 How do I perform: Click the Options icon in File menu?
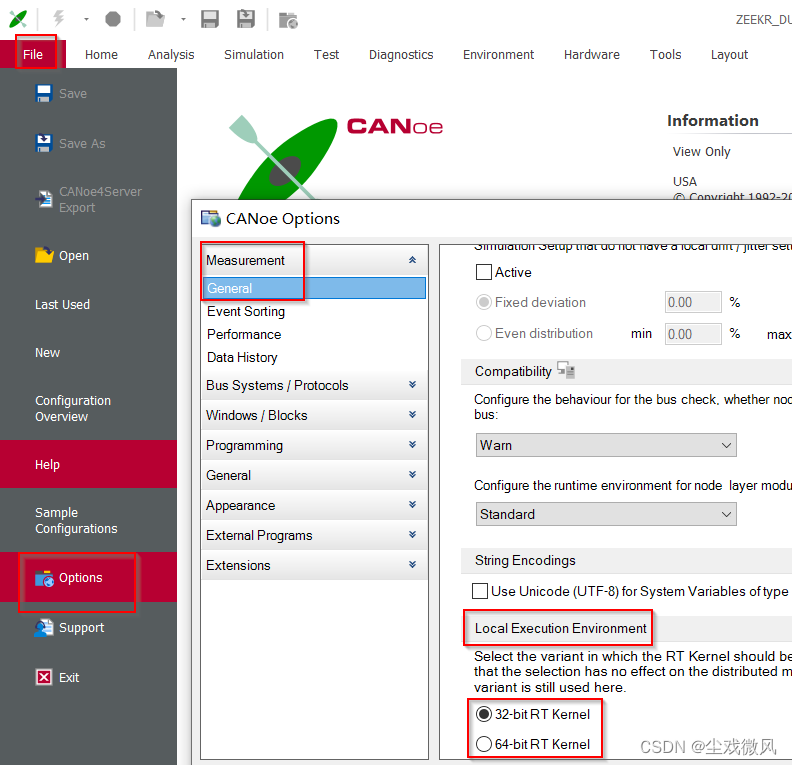point(44,578)
